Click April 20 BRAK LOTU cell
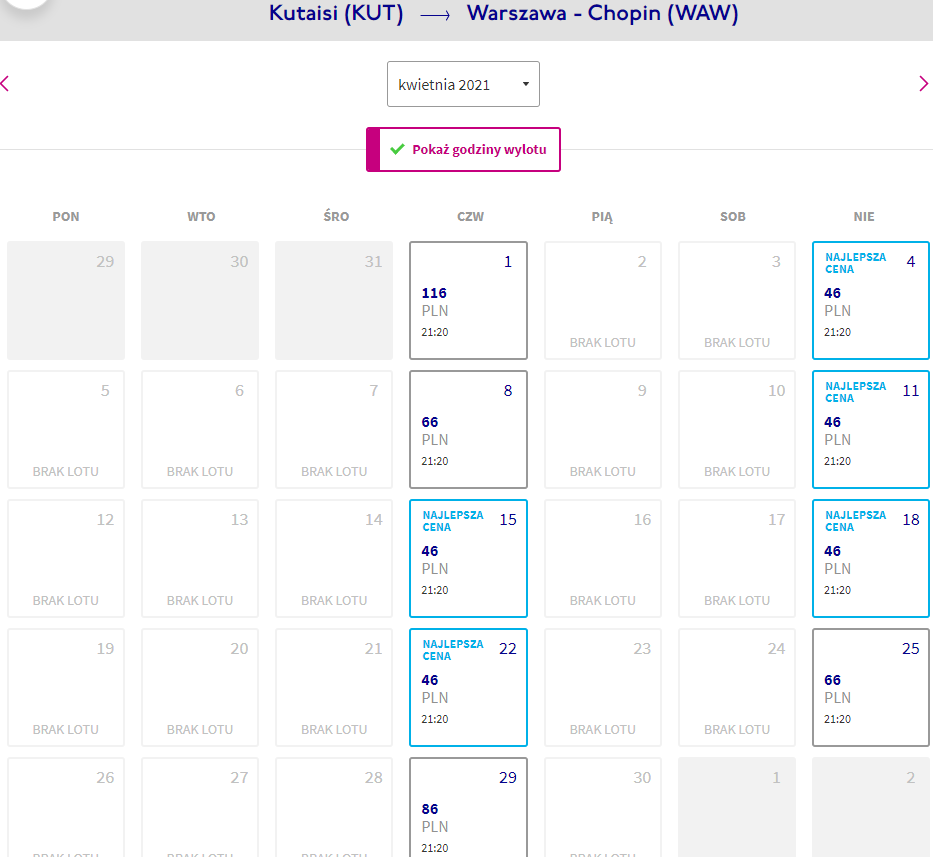The height and width of the screenshot is (857, 933). tap(200, 687)
